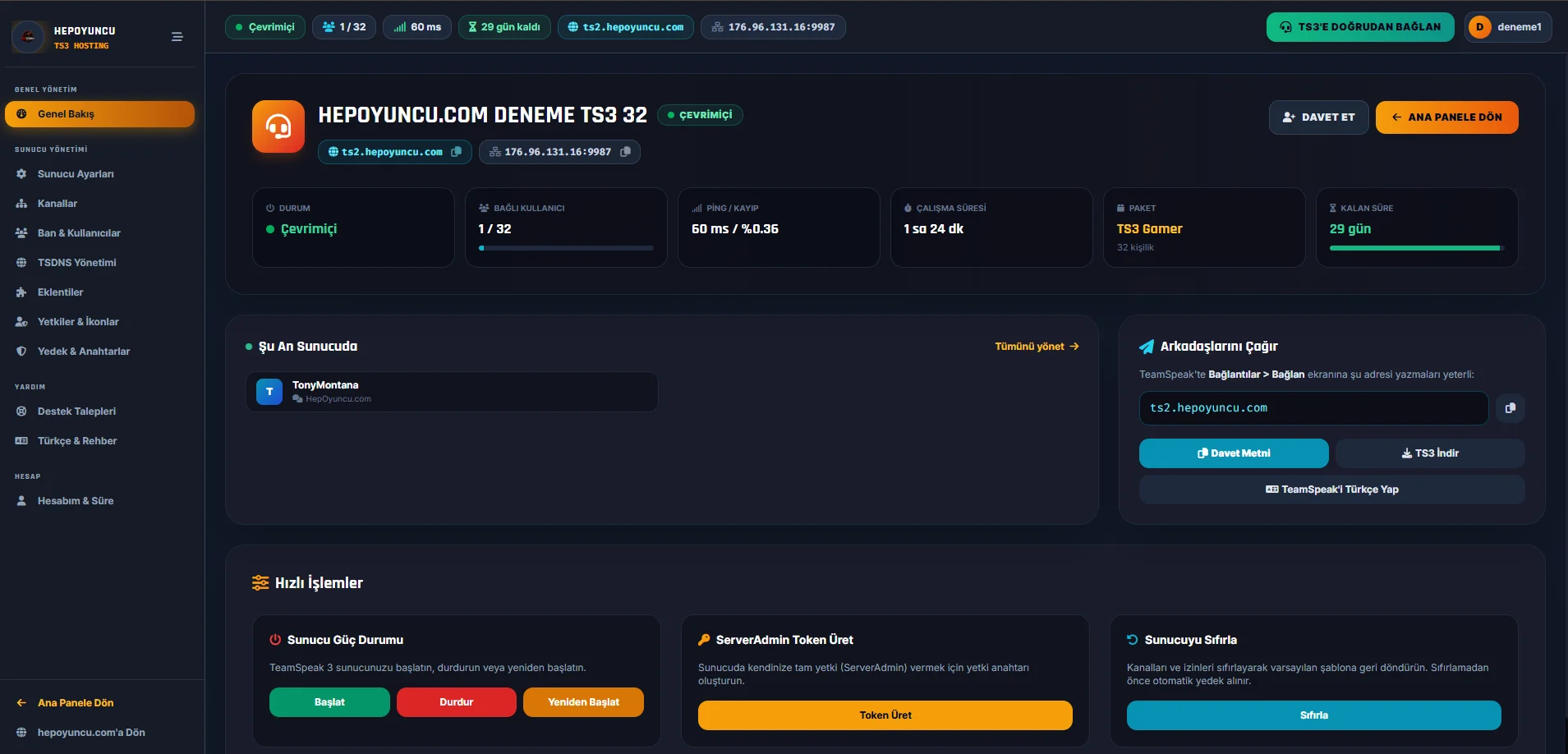Image resolution: width=1568 pixels, height=754 pixels.
Task: Copy the ts2.hepoyuncu.com address in server header
Action: click(x=457, y=152)
